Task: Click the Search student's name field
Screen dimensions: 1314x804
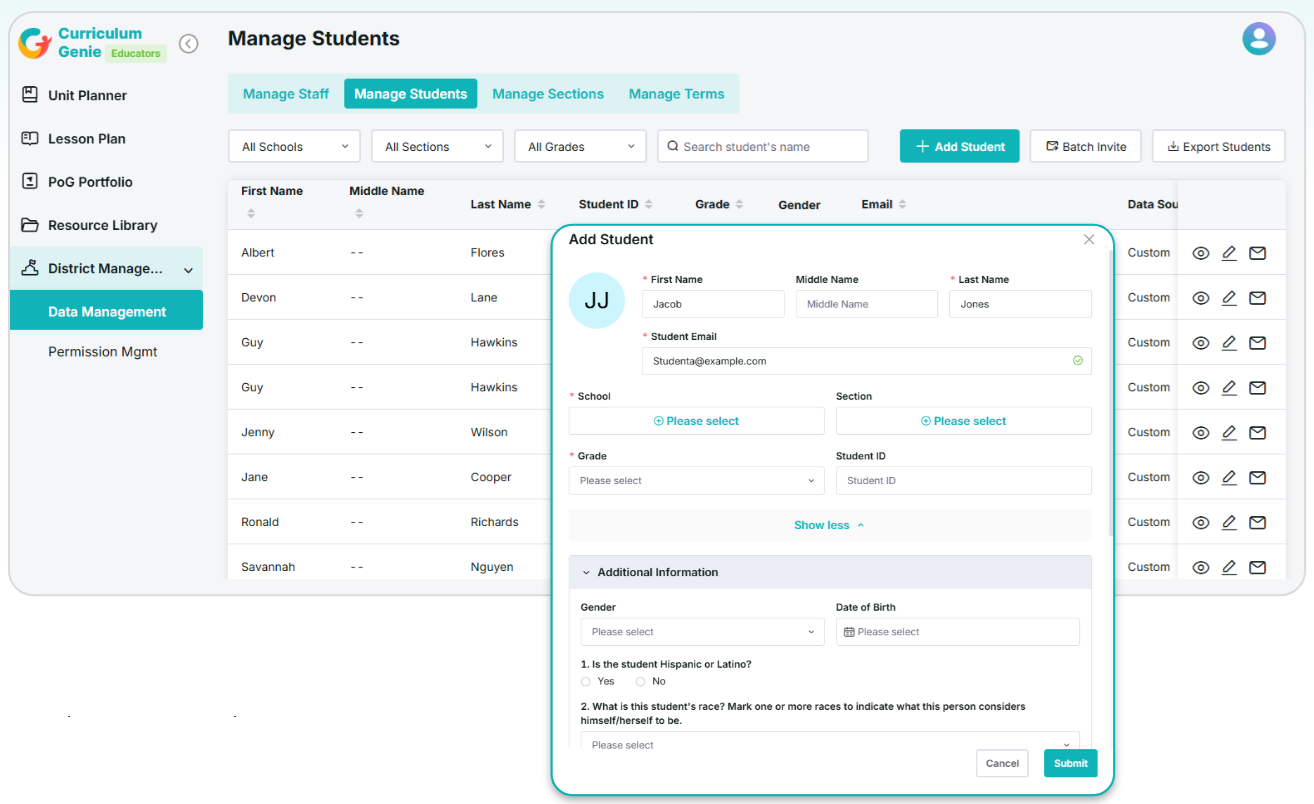Action: (x=763, y=146)
